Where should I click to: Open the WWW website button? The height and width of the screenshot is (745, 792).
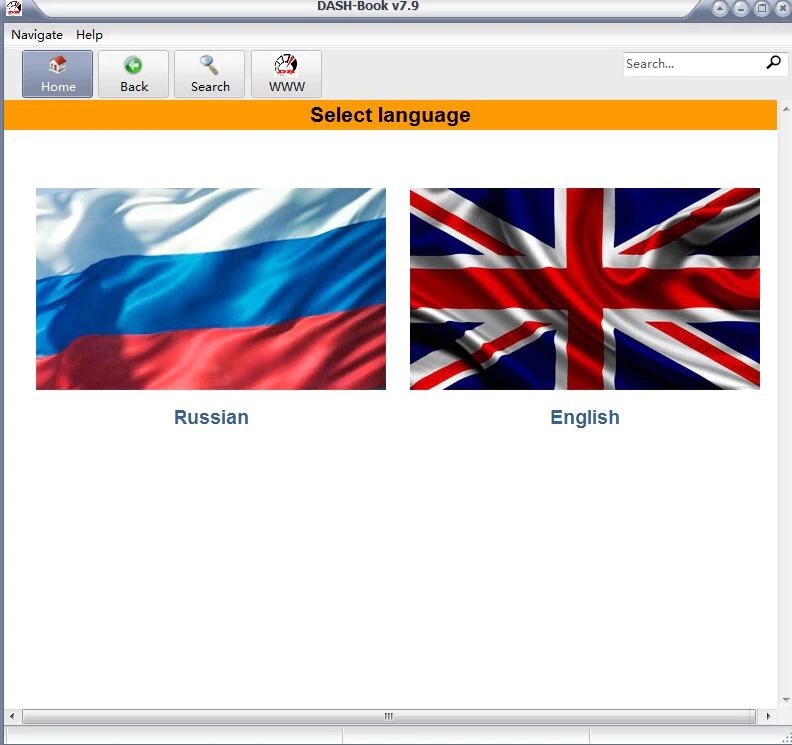click(x=286, y=74)
